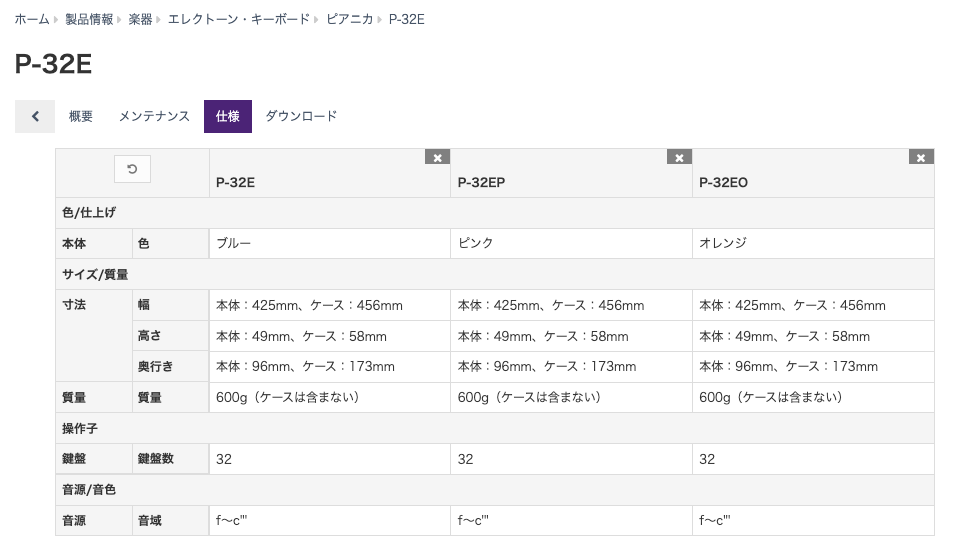Open エレクトーン・キーボード breadcrumb link

click(239, 20)
